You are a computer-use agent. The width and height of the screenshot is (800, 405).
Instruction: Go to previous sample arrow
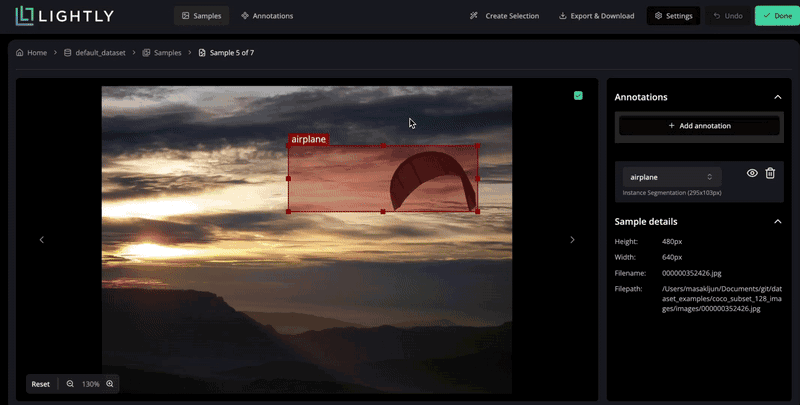42,240
